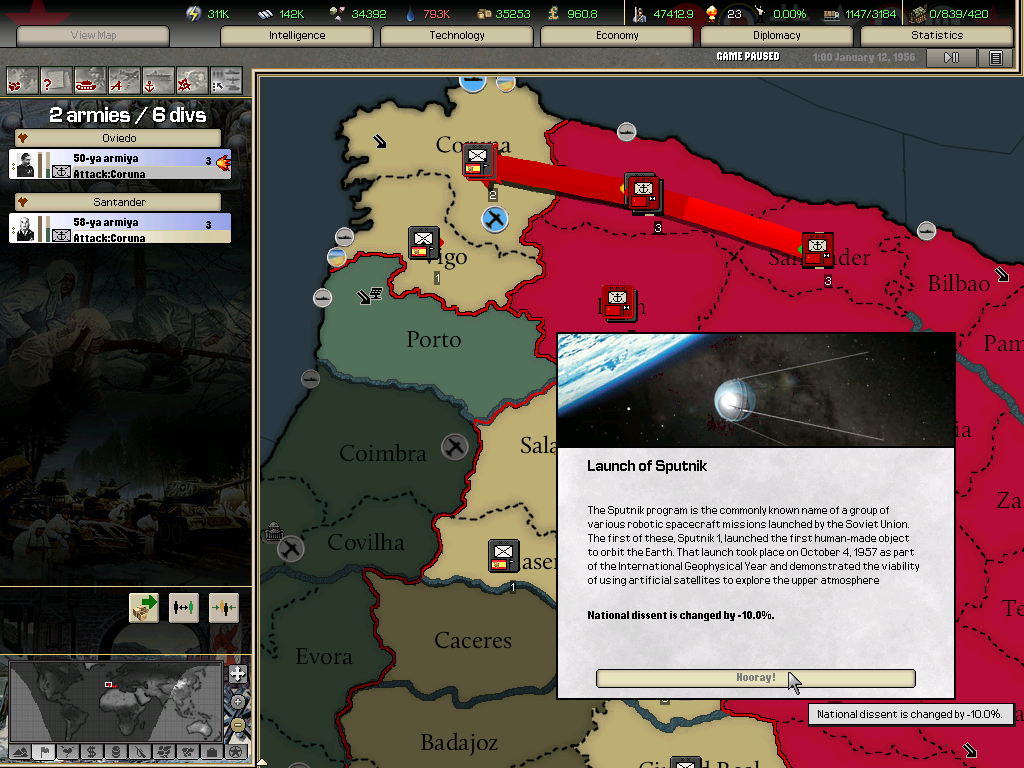The width and height of the screenshot is (1024, 768).
Task: Open the Statistics screen
Action: tap(937, 35)
